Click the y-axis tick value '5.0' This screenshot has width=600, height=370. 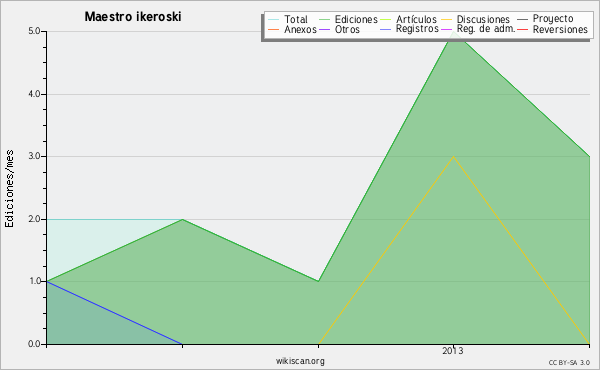(x=34, y=31)
